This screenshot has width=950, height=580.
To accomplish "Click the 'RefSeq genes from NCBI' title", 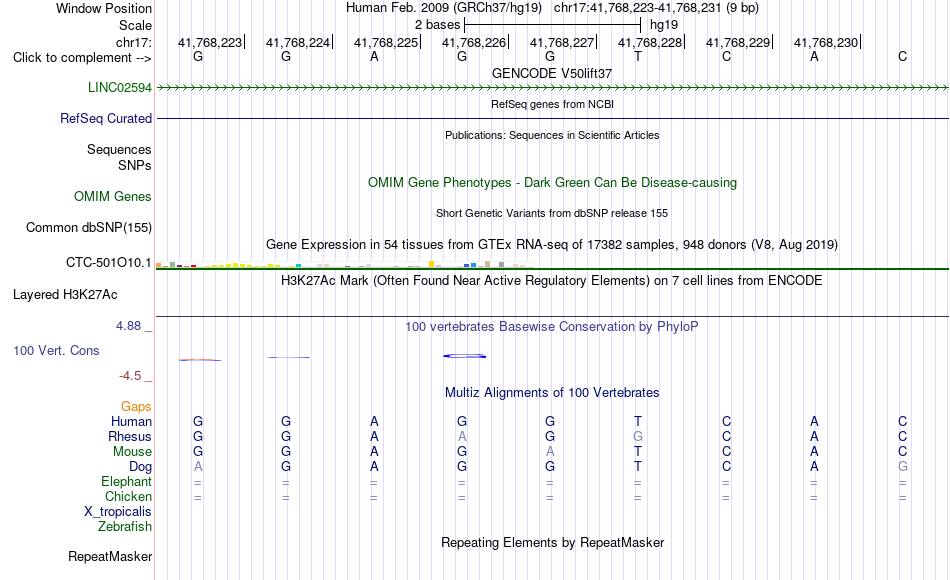I will [x=553, y=104].
